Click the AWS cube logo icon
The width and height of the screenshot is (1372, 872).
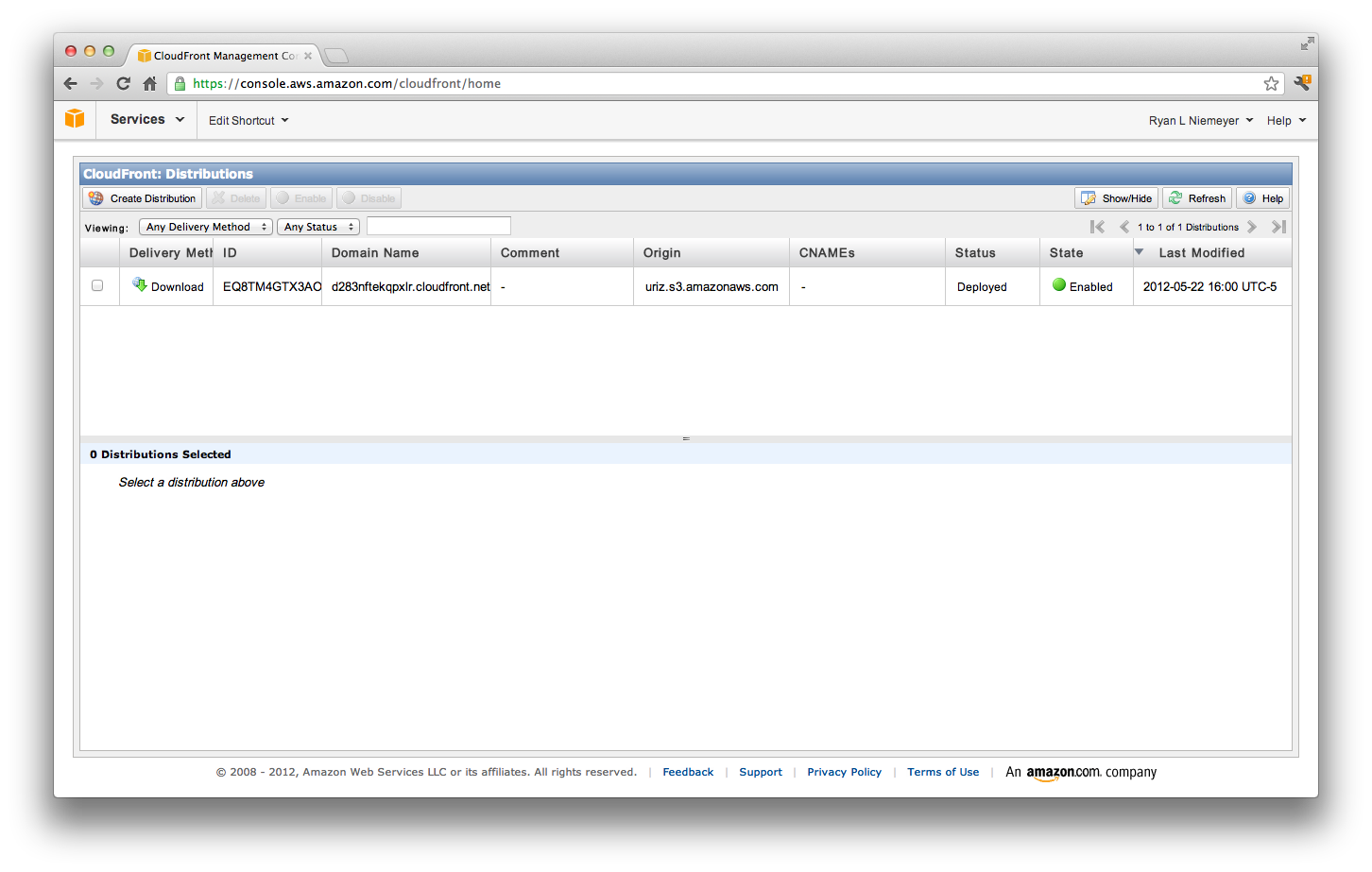pyautogui.click(x=75, y=119)
